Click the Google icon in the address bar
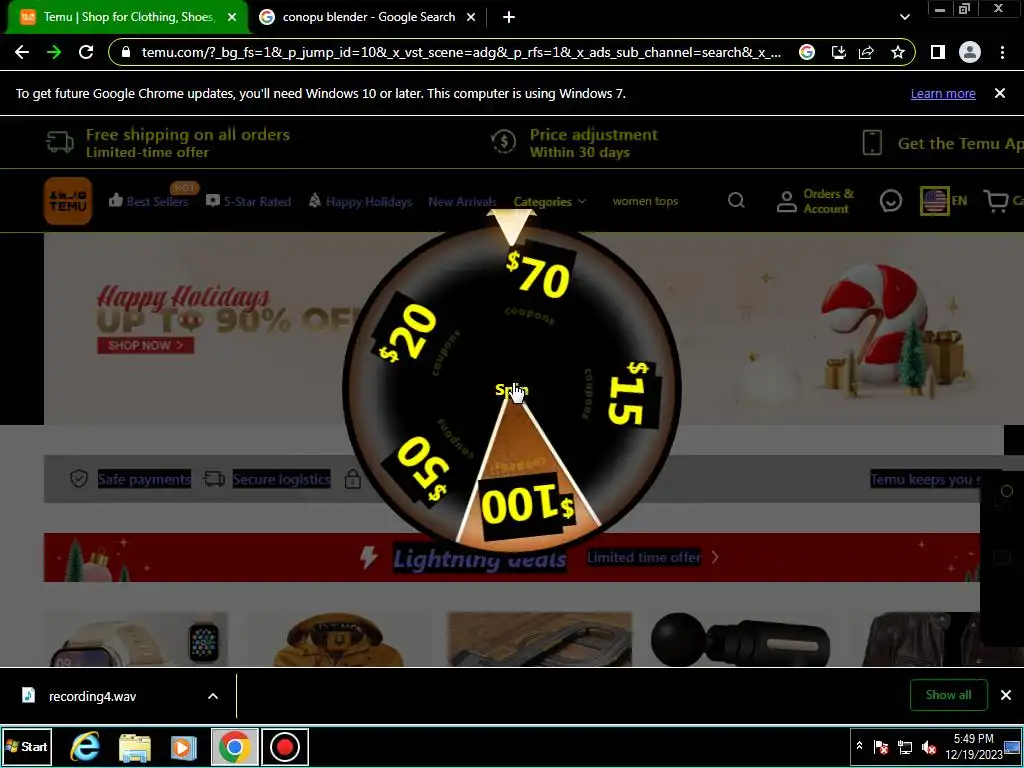This screenshot has height=768, width=1024. 807,52
